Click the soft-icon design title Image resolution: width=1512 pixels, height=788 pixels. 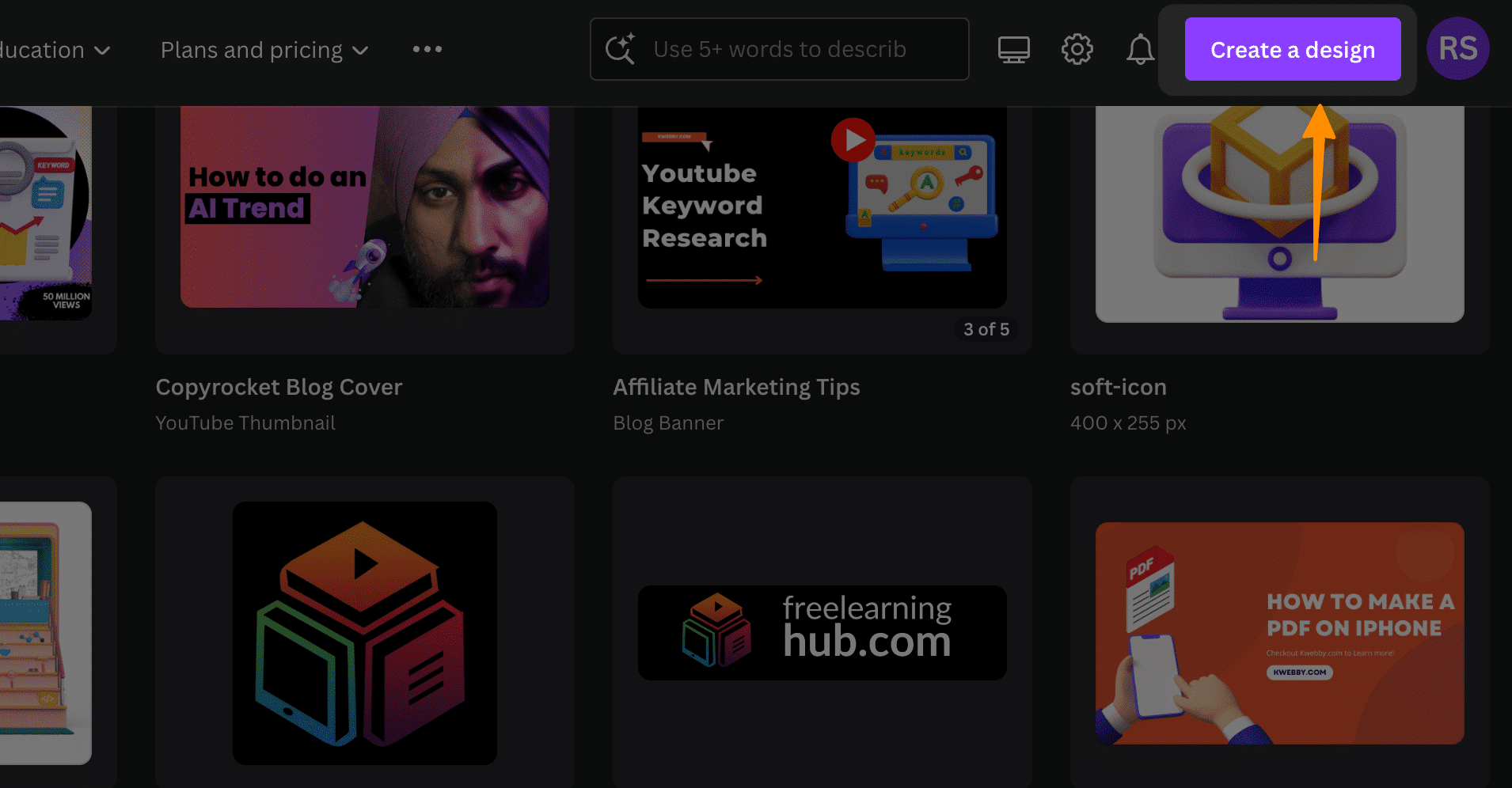click(1119, 387)
